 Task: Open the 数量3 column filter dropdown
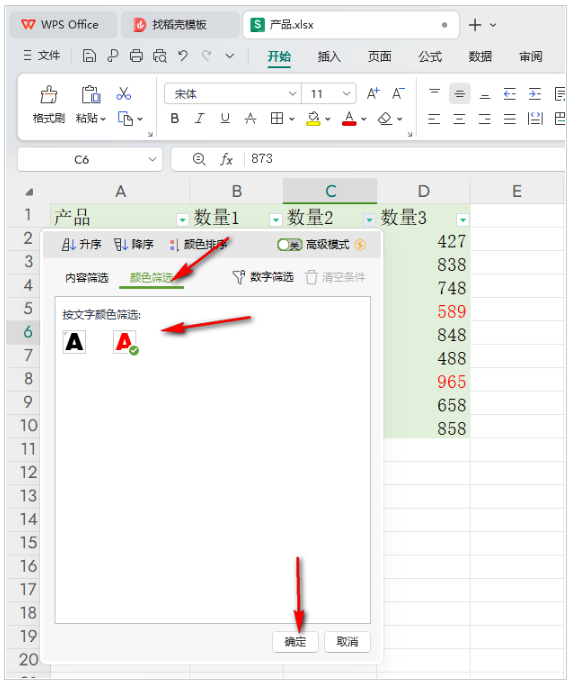point(463,220)
